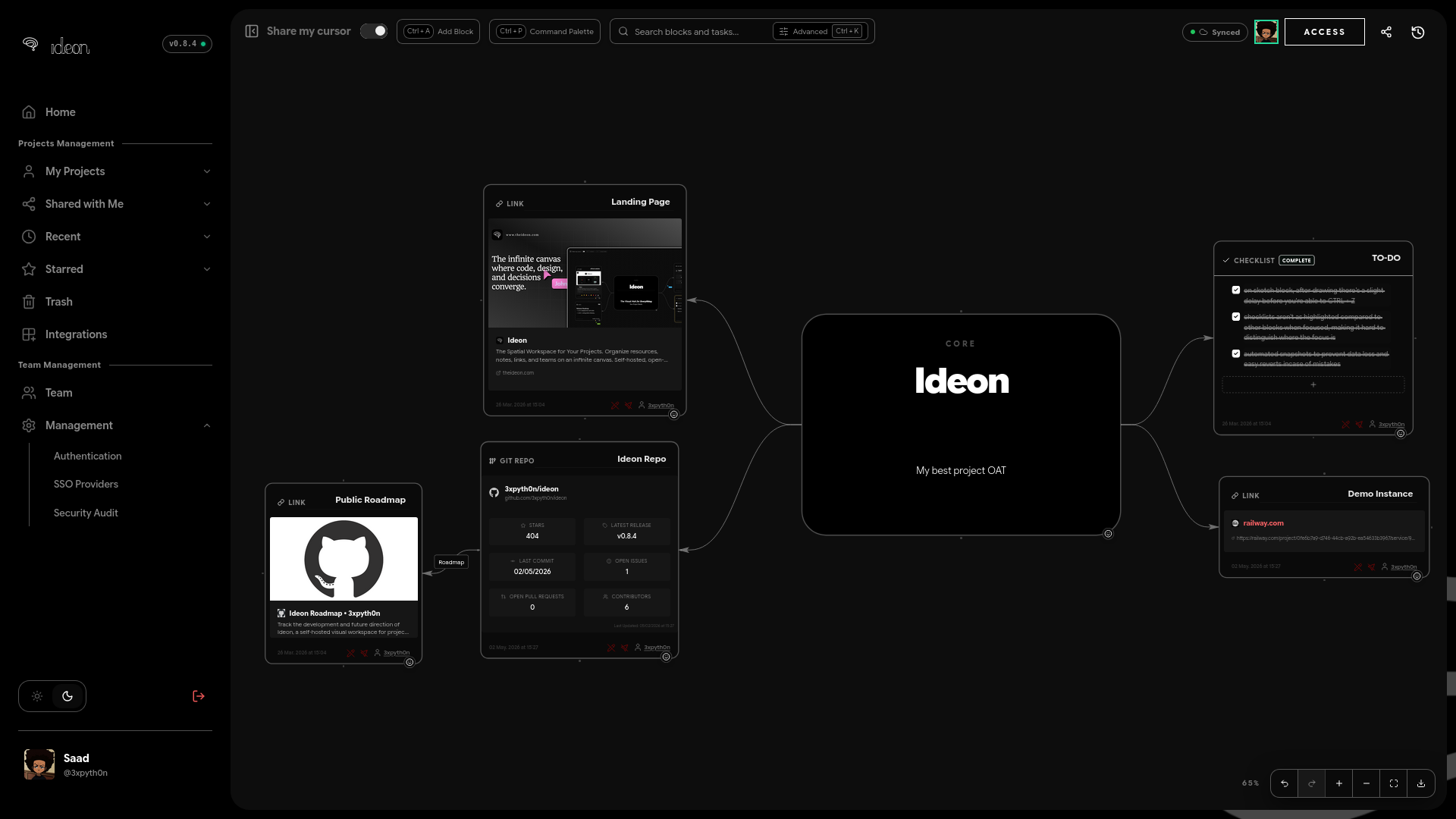This screenshot has height=819, width=1456.
Task: Click the Synced status indicator
Action: 1215,32
